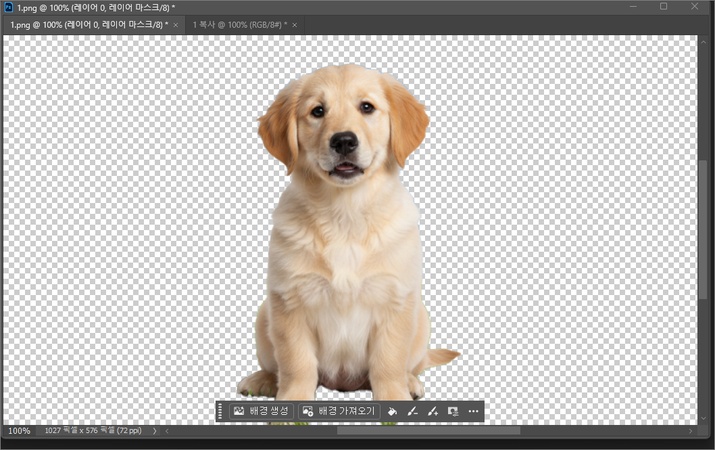Viewport: 715px width, 450px height.
Task: Maximize the Photoshop window
Action: (663, 7)
